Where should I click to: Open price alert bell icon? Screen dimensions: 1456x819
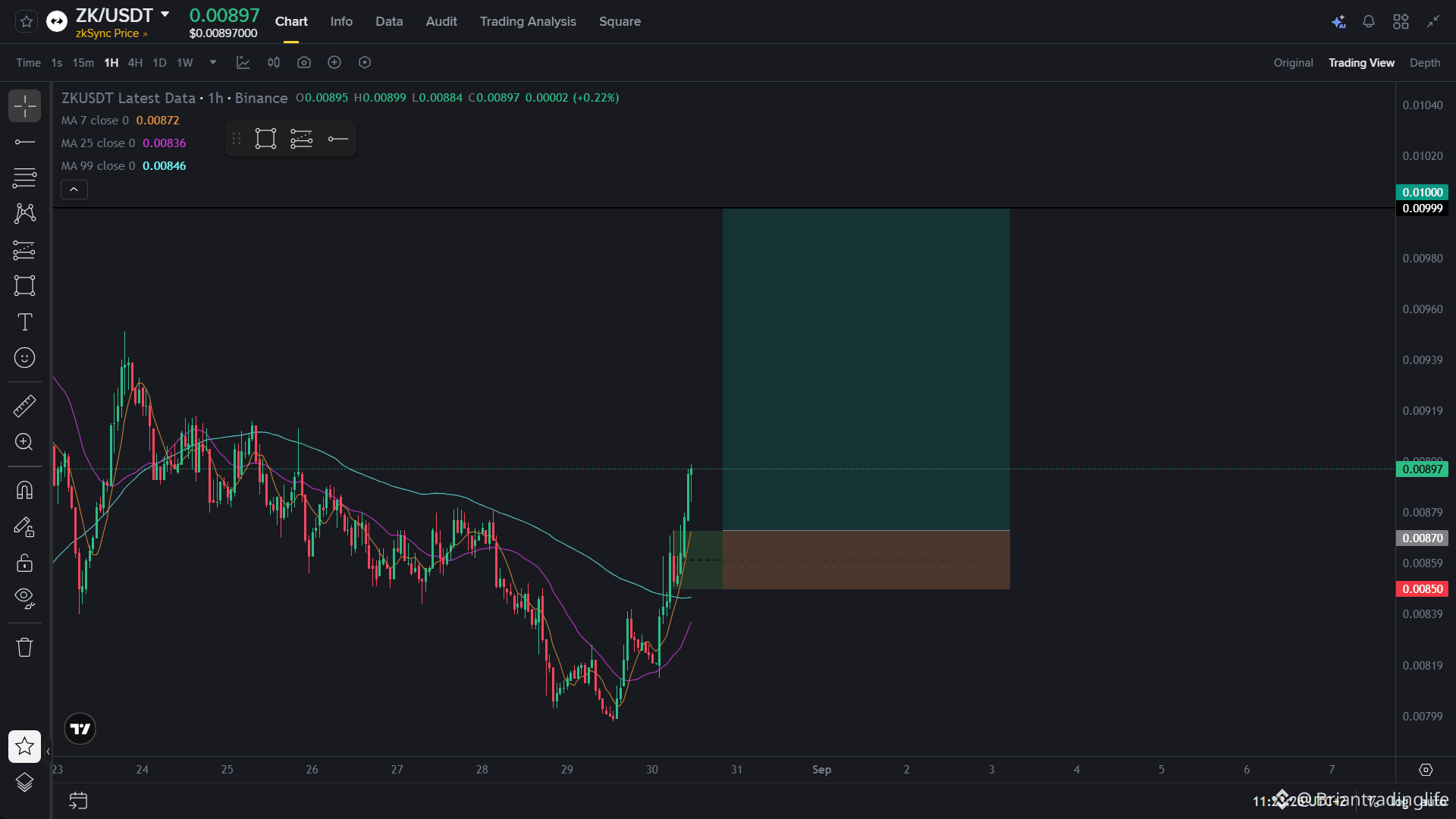click(1369, 21)
